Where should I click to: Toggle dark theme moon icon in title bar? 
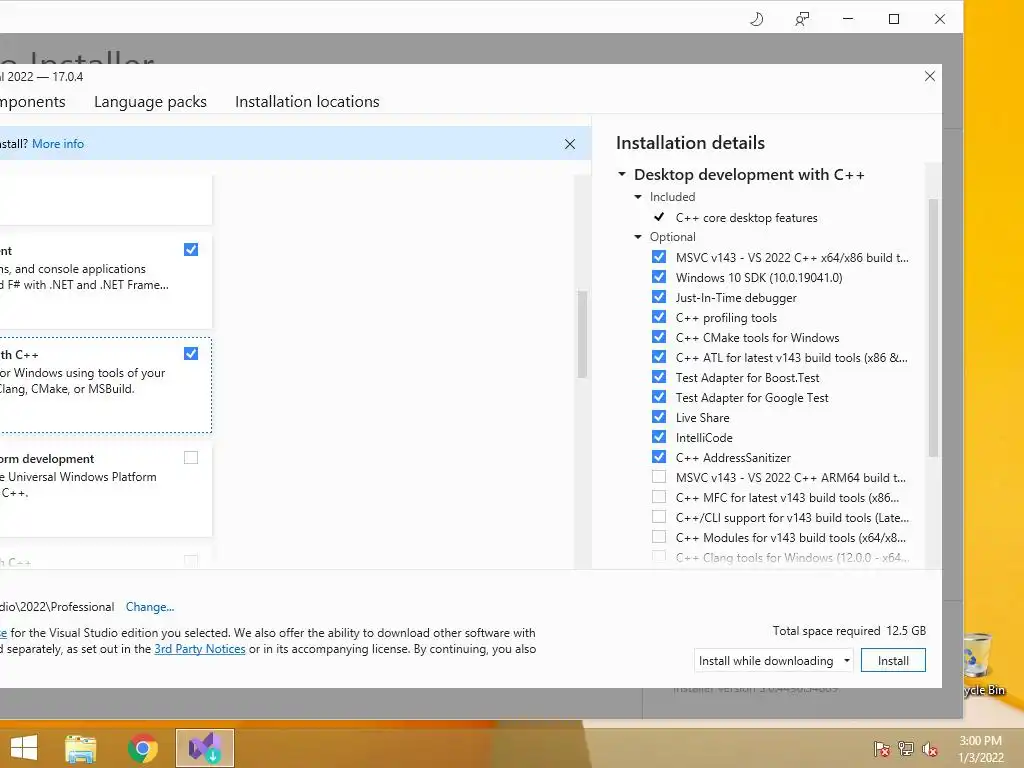[x=756, y=19]
